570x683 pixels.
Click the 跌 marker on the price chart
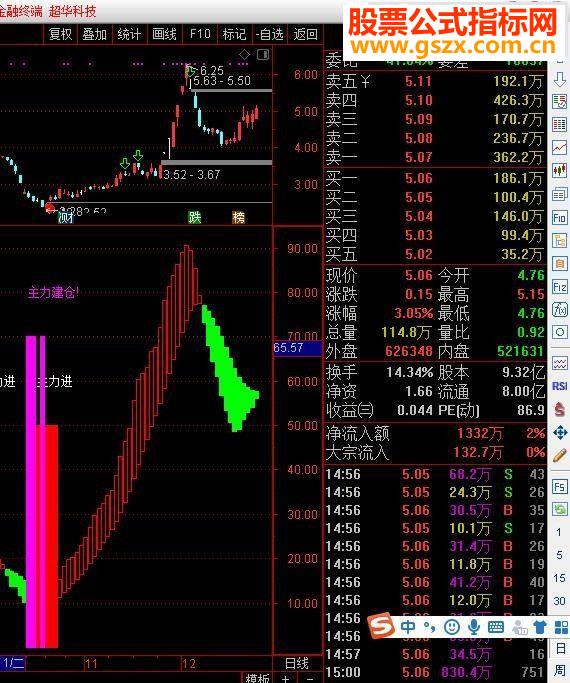click(195, 217)
